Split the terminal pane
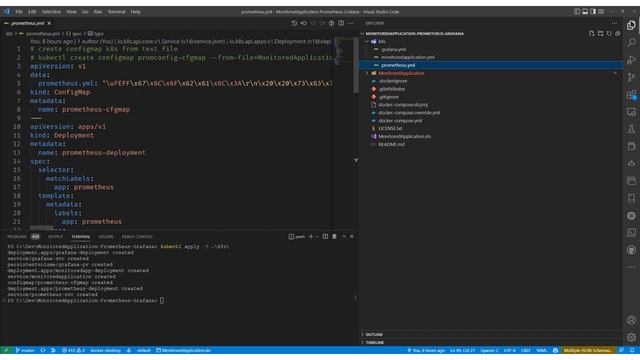This screenshot has height=360, width=640. 325,236
